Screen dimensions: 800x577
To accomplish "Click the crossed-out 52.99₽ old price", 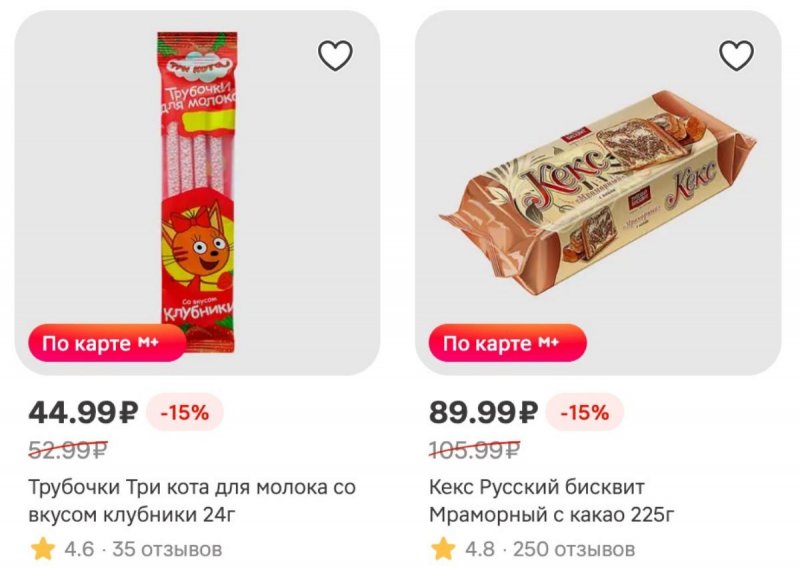I will point(68,450).
